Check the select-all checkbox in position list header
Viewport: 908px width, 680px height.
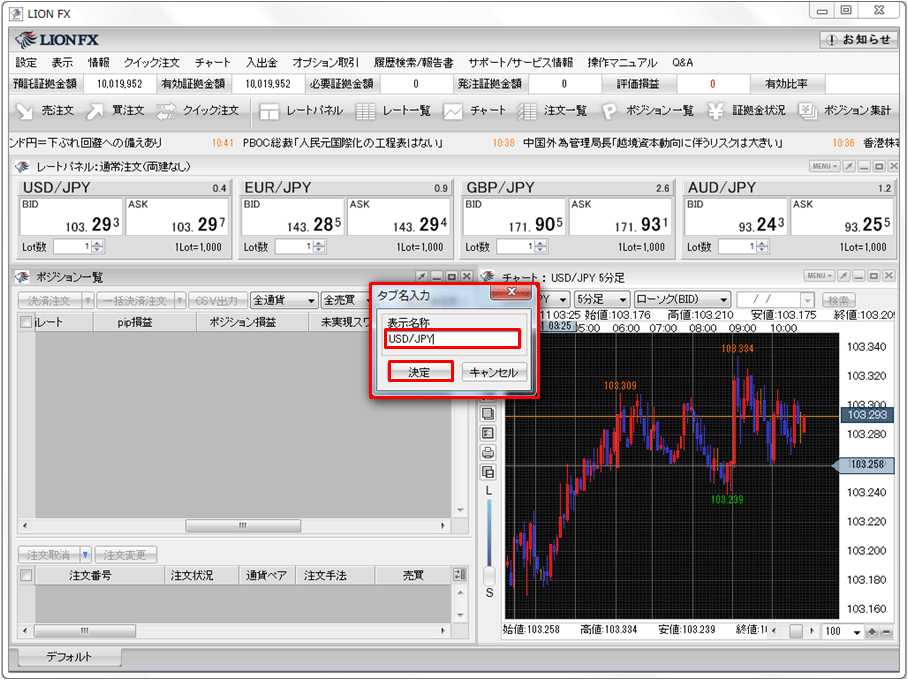click(26, 322)
